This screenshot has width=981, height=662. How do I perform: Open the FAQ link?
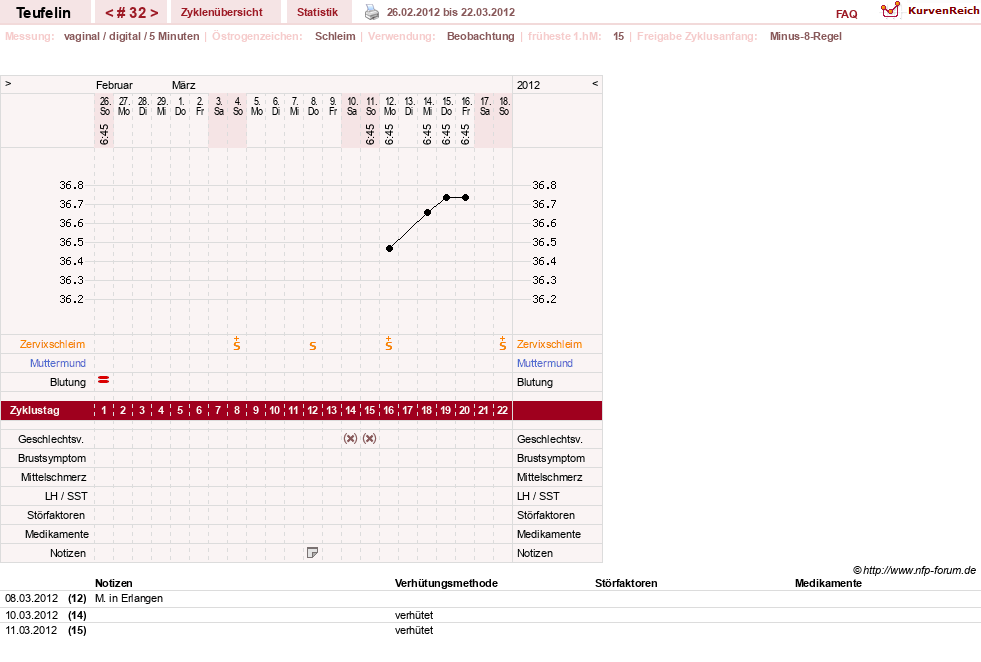[846, 14]
